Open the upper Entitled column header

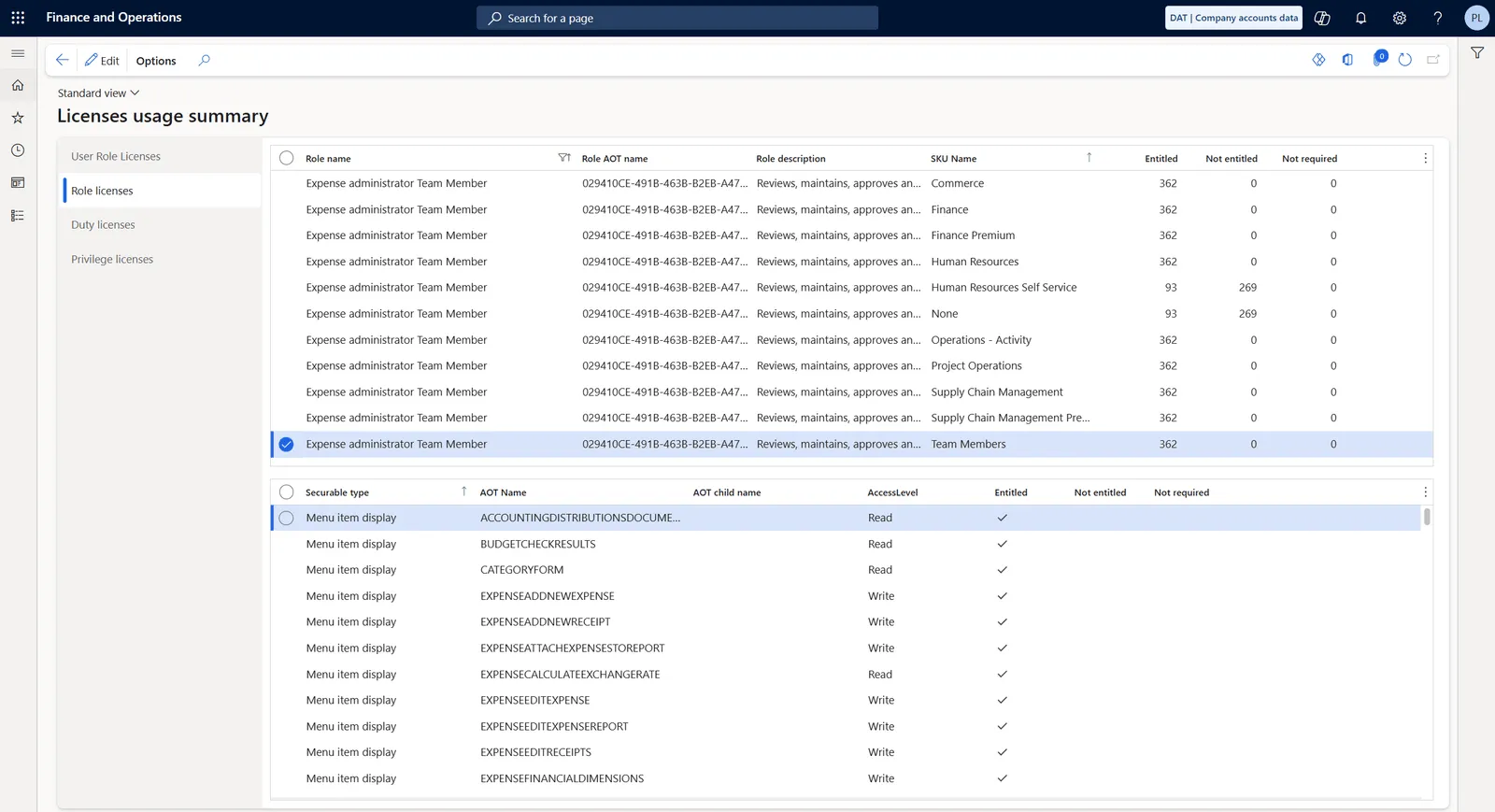(1160, 159)
